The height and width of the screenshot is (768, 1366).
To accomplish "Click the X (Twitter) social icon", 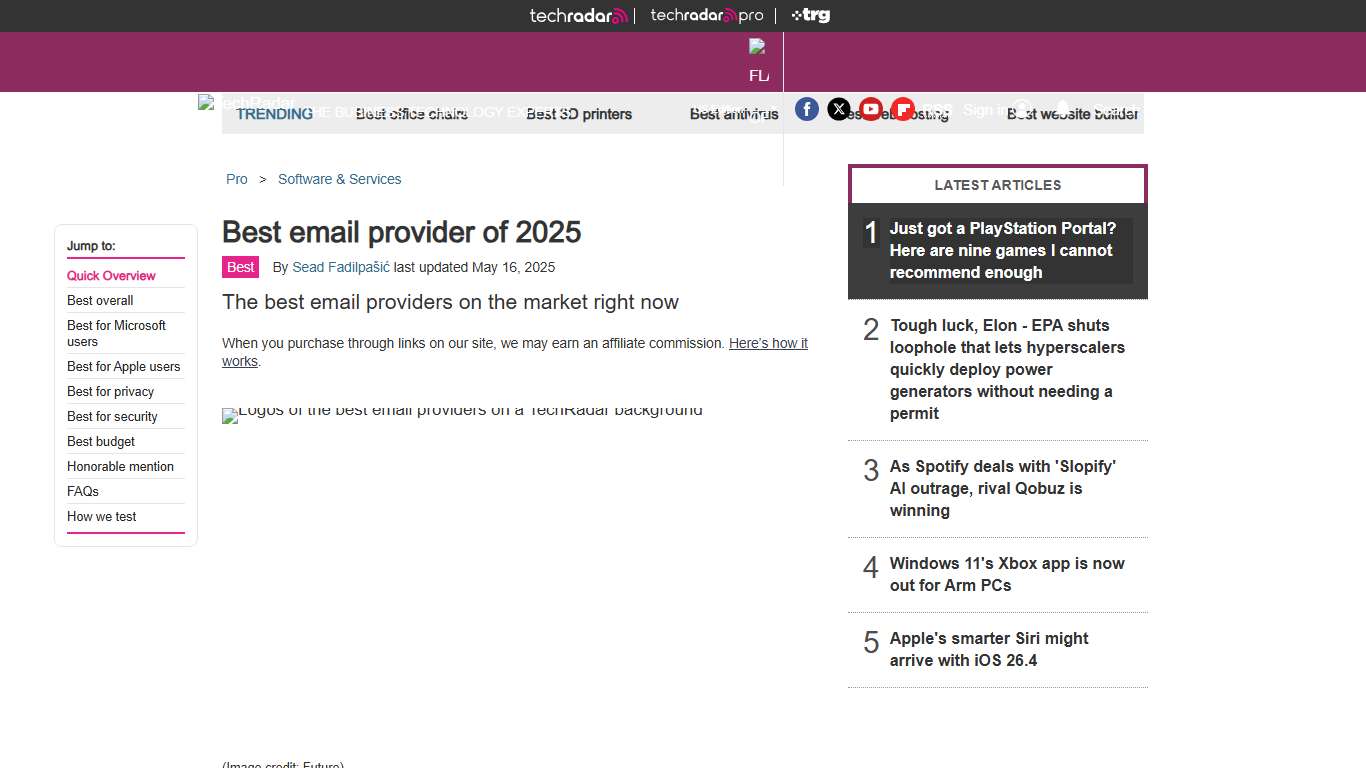I will tap(839, 109).
